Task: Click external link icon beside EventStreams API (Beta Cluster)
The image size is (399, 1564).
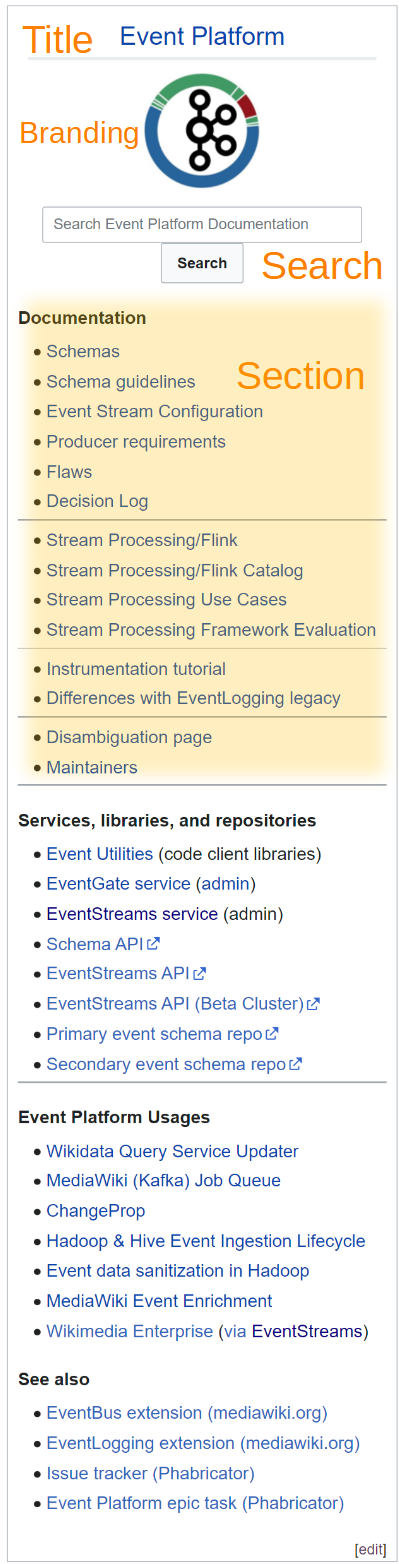Action: pyautogui.click(x=314, y=1003)
